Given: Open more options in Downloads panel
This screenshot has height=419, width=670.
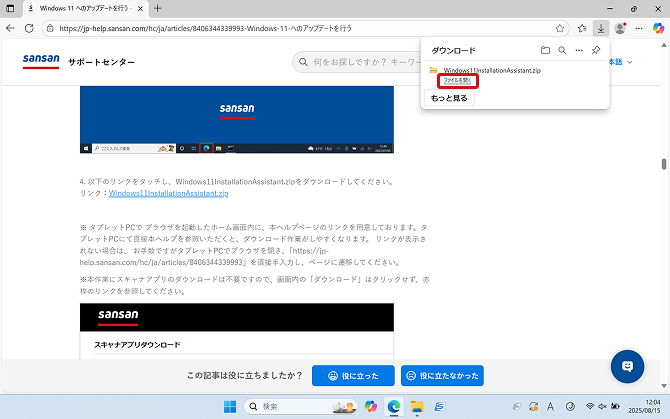Looking at the screenshot, I should (x=579, y=50).
